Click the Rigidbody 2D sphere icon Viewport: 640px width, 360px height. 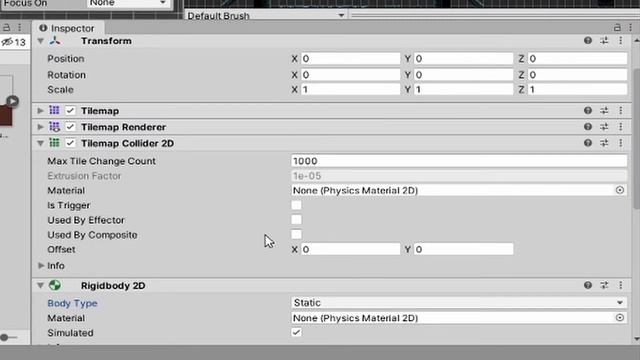[55, 285]
